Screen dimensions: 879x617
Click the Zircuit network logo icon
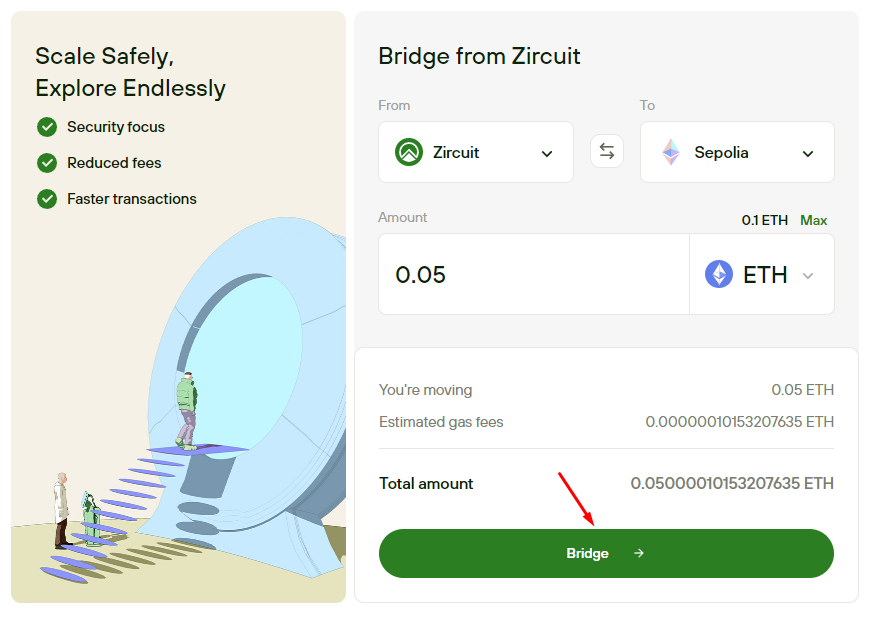point(409,153)
